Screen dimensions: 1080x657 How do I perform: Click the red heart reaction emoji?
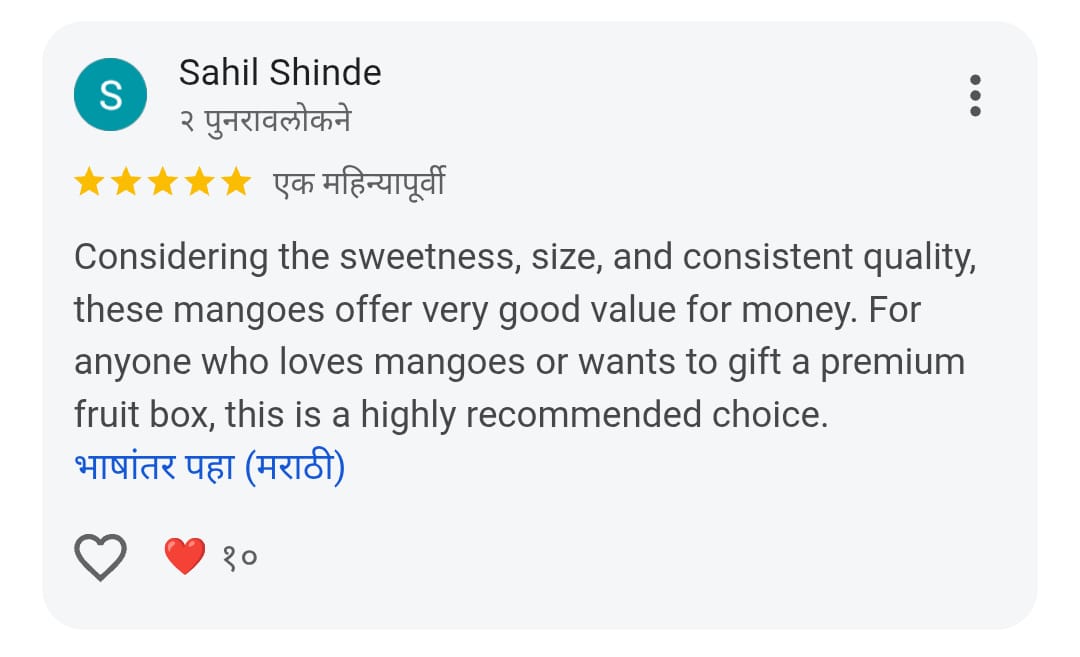(185, 557)
